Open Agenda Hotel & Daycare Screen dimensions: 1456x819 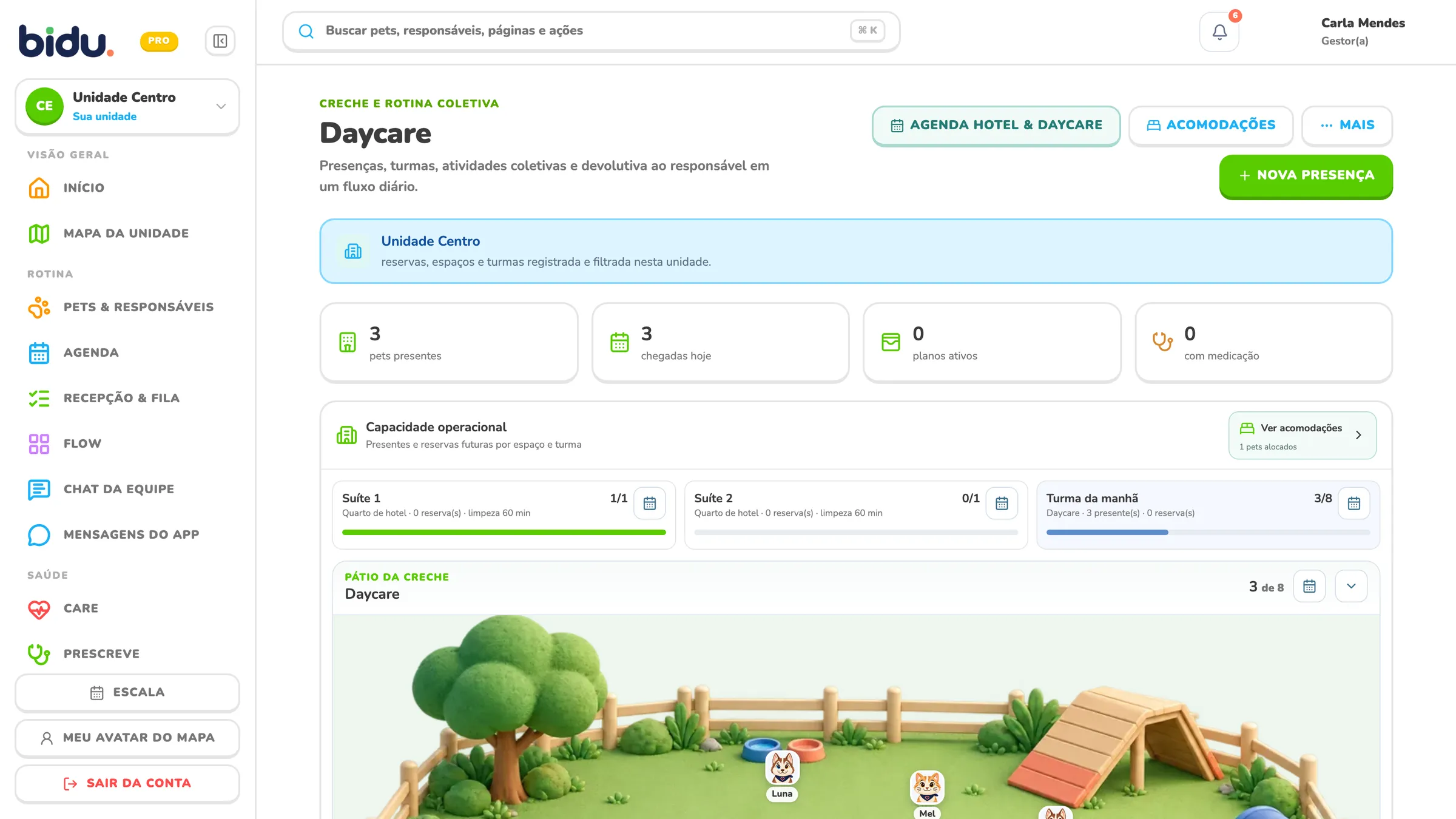point(996,125)
